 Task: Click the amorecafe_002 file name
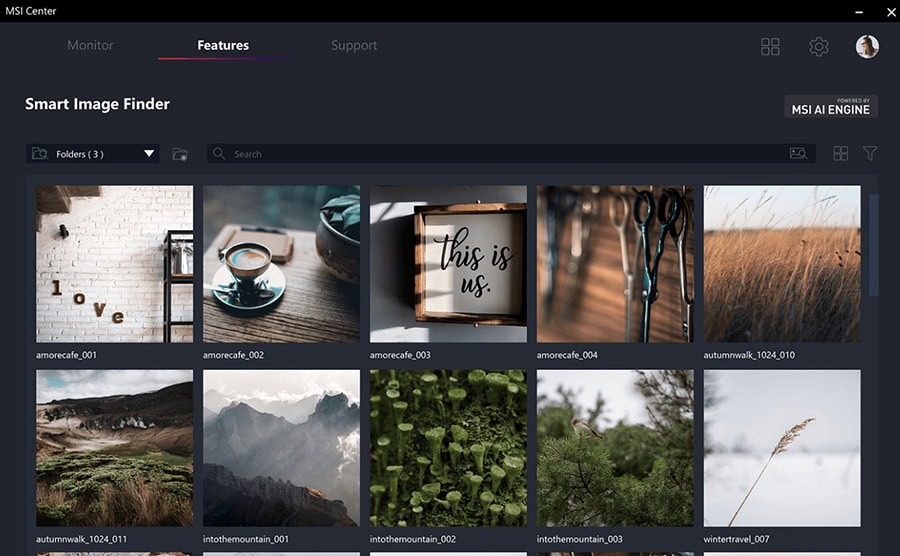pos(234,355)
